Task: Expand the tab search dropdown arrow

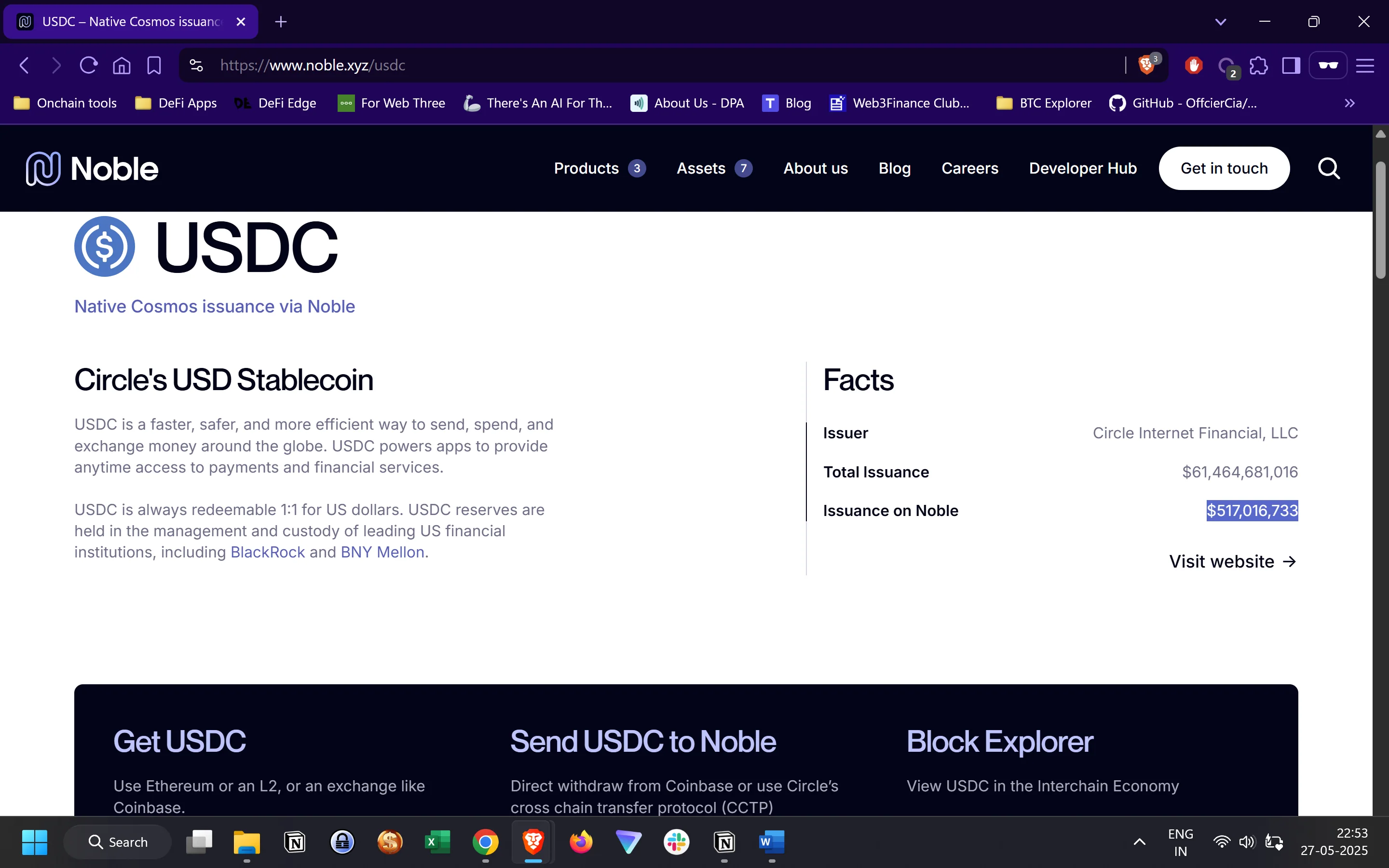Action: point(1221,22)
